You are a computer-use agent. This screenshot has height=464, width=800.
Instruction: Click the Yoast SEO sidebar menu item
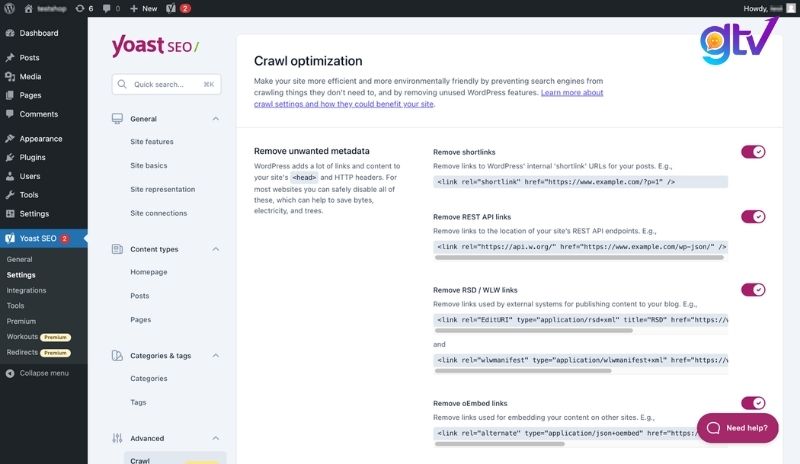tap(43, 238)
